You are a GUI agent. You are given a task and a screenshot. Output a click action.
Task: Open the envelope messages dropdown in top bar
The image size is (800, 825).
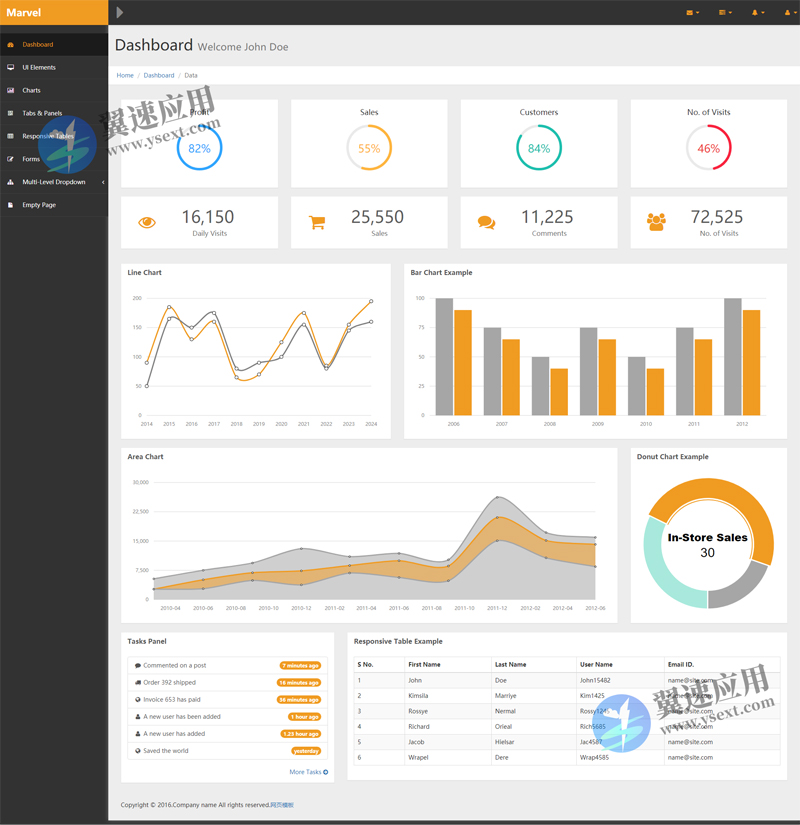692,13
